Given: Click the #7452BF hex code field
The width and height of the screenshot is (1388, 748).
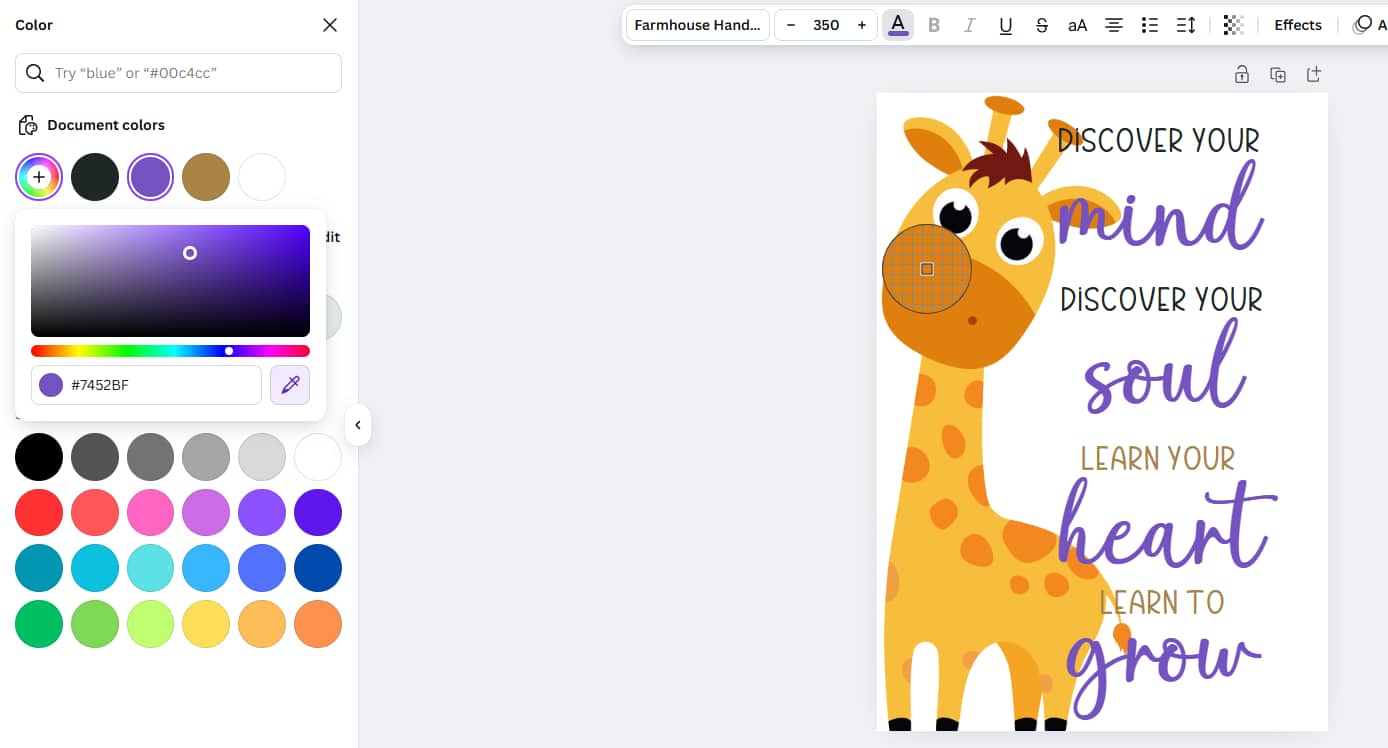Looking at the screenshot, I should 146,385.
